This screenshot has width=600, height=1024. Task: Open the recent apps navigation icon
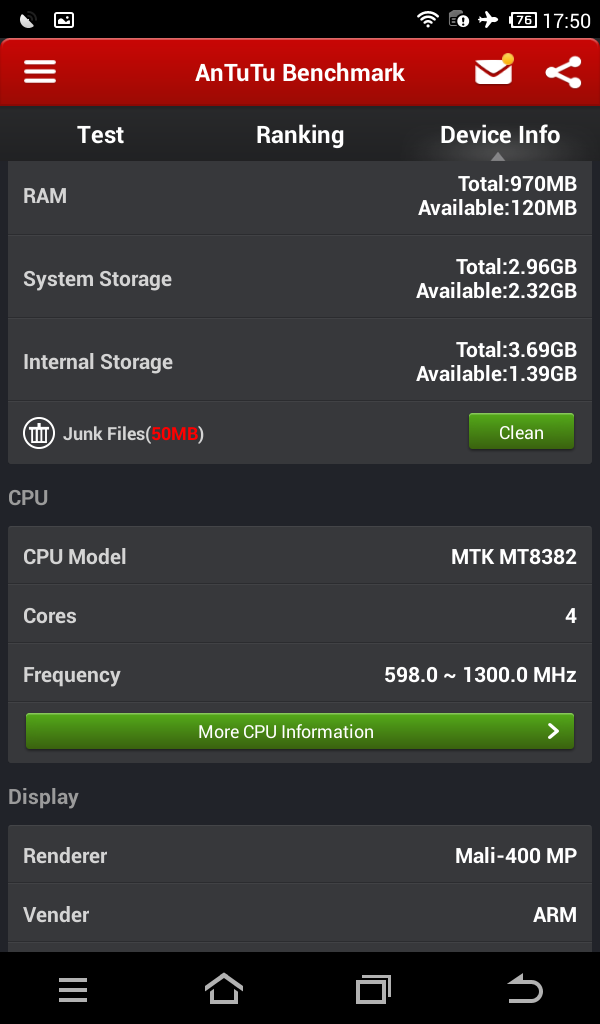[x=373, y=989]
